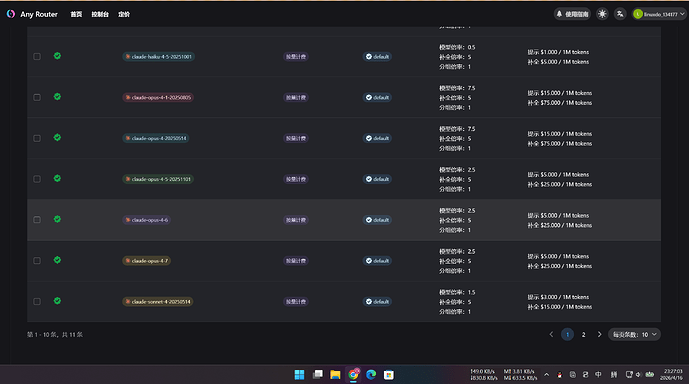The height and width of the screenshot is (384, 689).
Task: Click the default group tag in claude-opus-4-6 row
Action: click(377, 220)
